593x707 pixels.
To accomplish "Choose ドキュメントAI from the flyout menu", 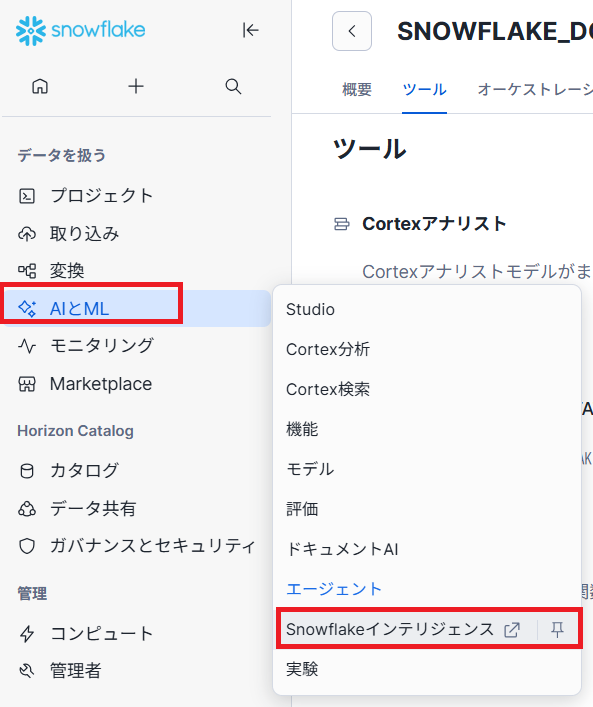I will point(427,549).
